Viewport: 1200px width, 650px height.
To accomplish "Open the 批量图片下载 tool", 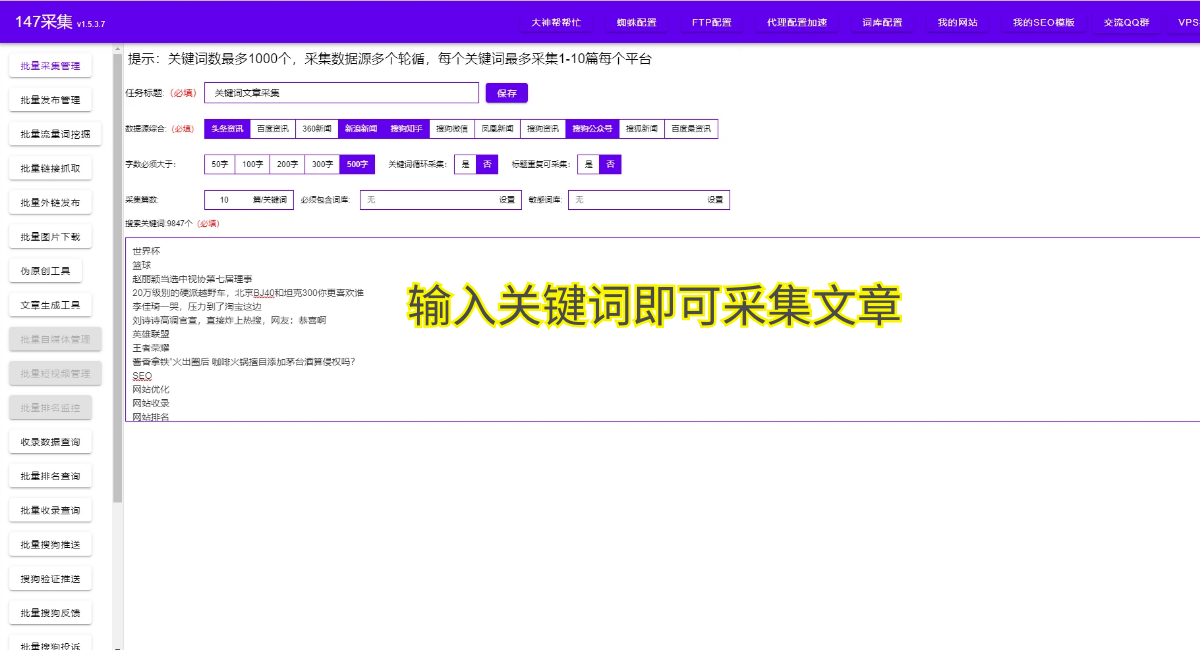I will [50, 235].
